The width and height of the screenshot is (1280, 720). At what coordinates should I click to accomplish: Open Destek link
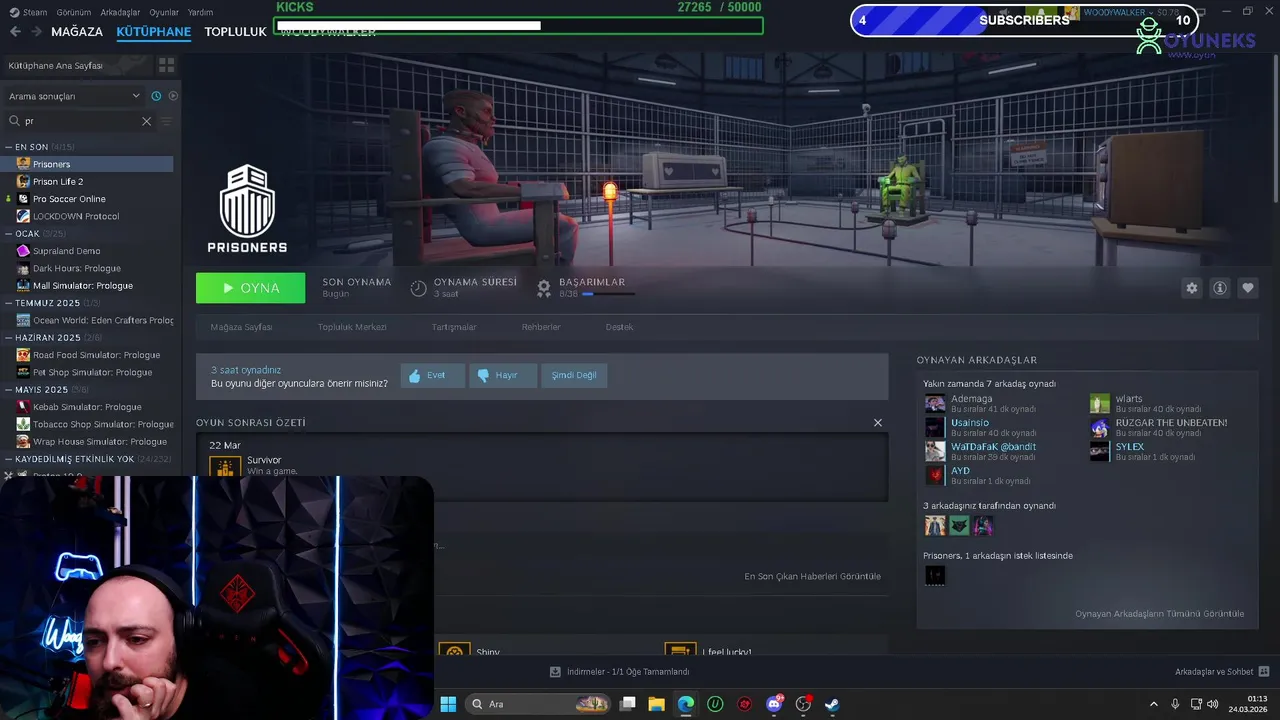click(619, 327)
